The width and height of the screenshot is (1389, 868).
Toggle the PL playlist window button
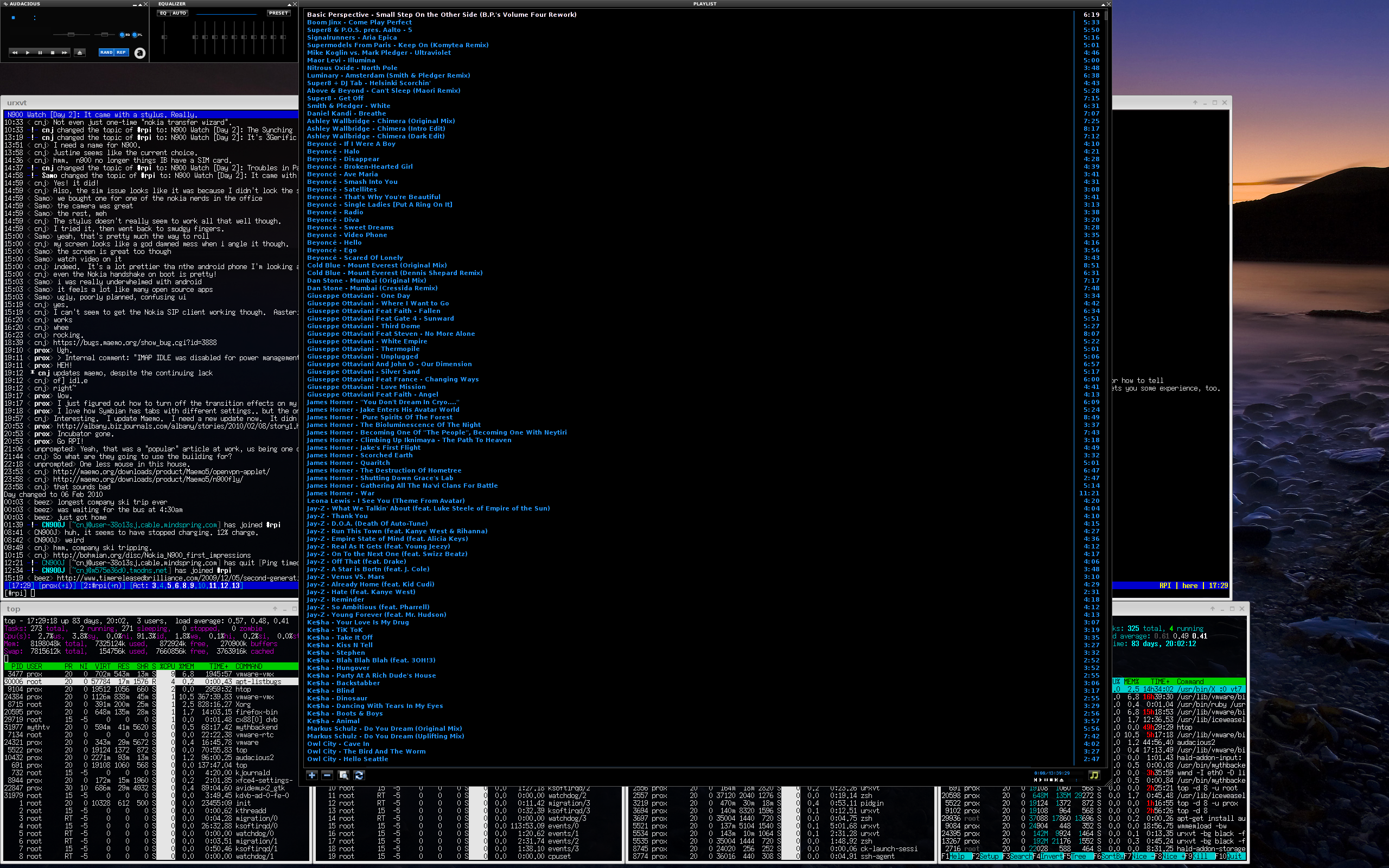(x=137, y=34)
